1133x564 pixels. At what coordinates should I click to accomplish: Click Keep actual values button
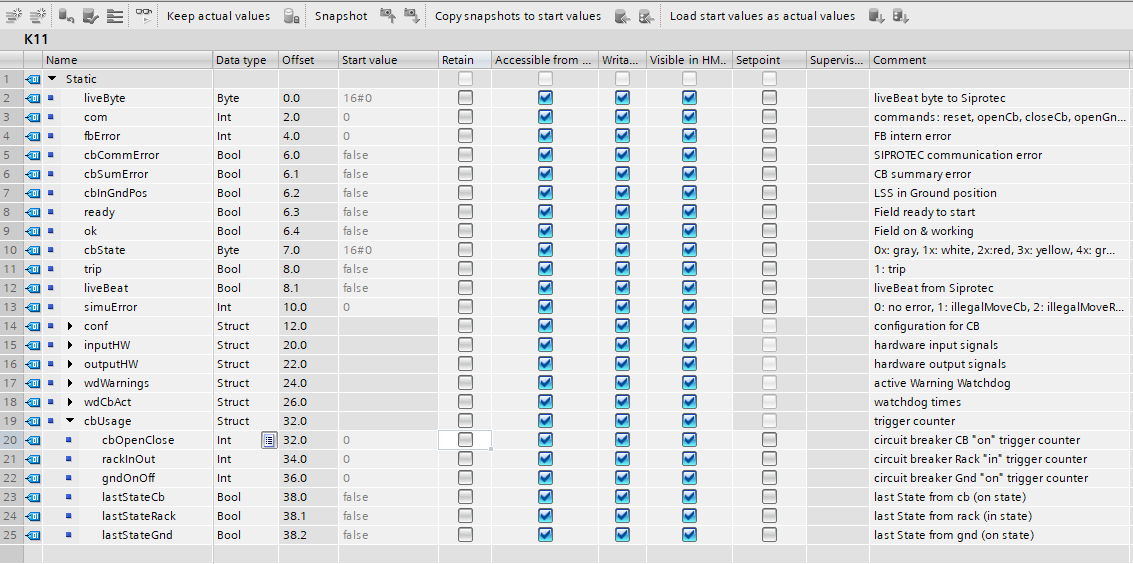coord(218,16)
